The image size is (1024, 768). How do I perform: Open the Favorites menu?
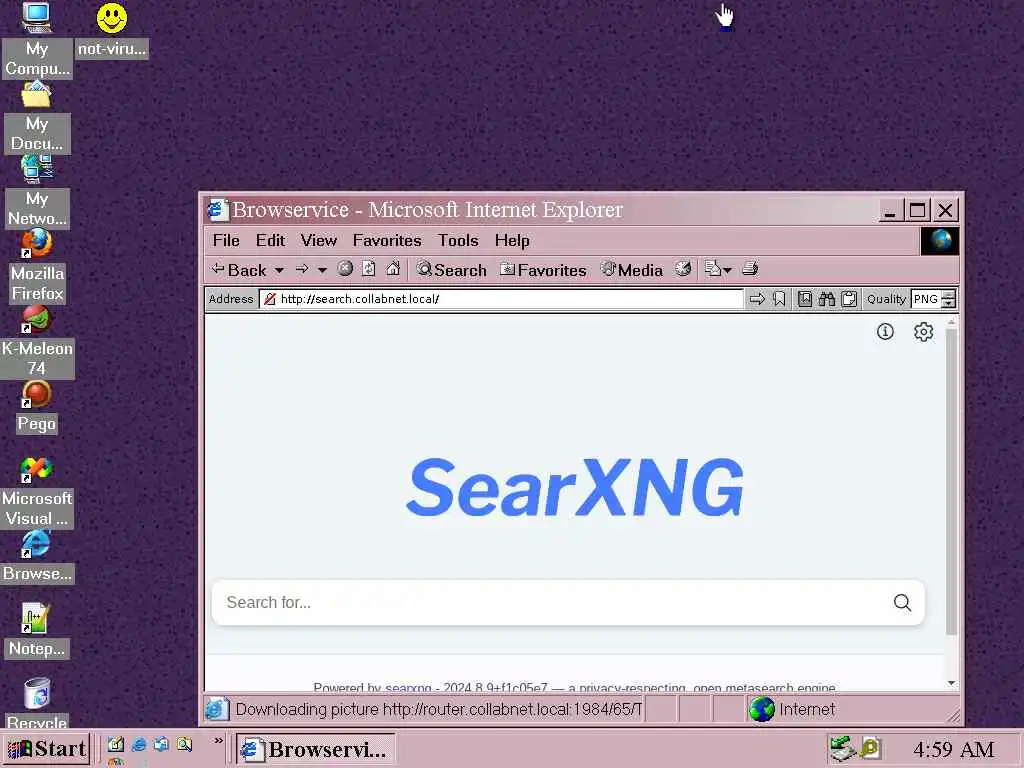(x=387, y=240)
